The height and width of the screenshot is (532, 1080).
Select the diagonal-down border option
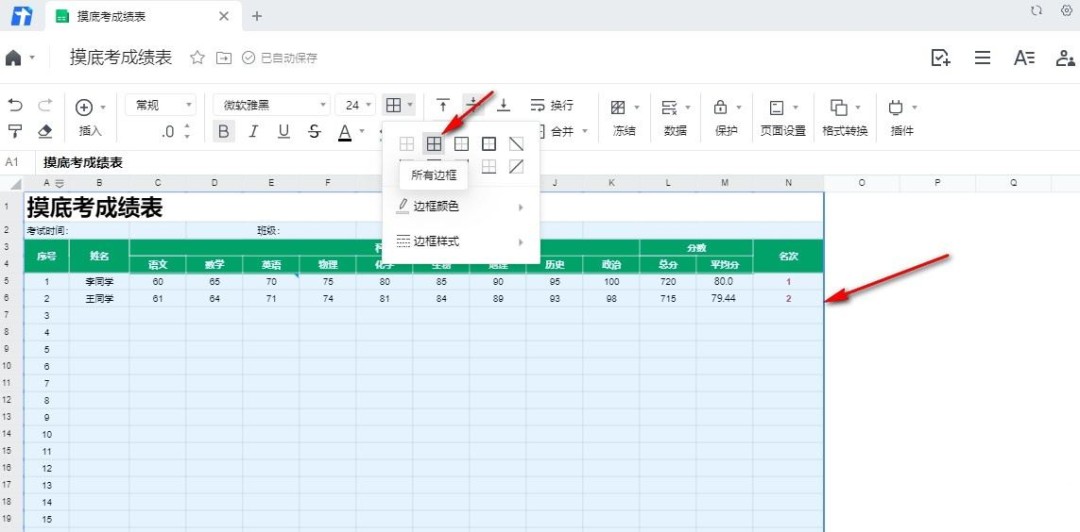(516, 144)
